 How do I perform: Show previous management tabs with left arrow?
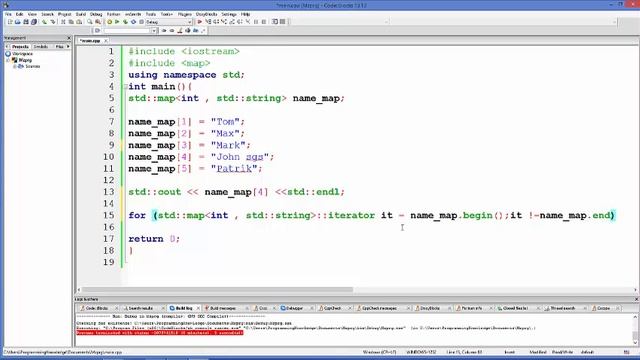click(7, 47)
